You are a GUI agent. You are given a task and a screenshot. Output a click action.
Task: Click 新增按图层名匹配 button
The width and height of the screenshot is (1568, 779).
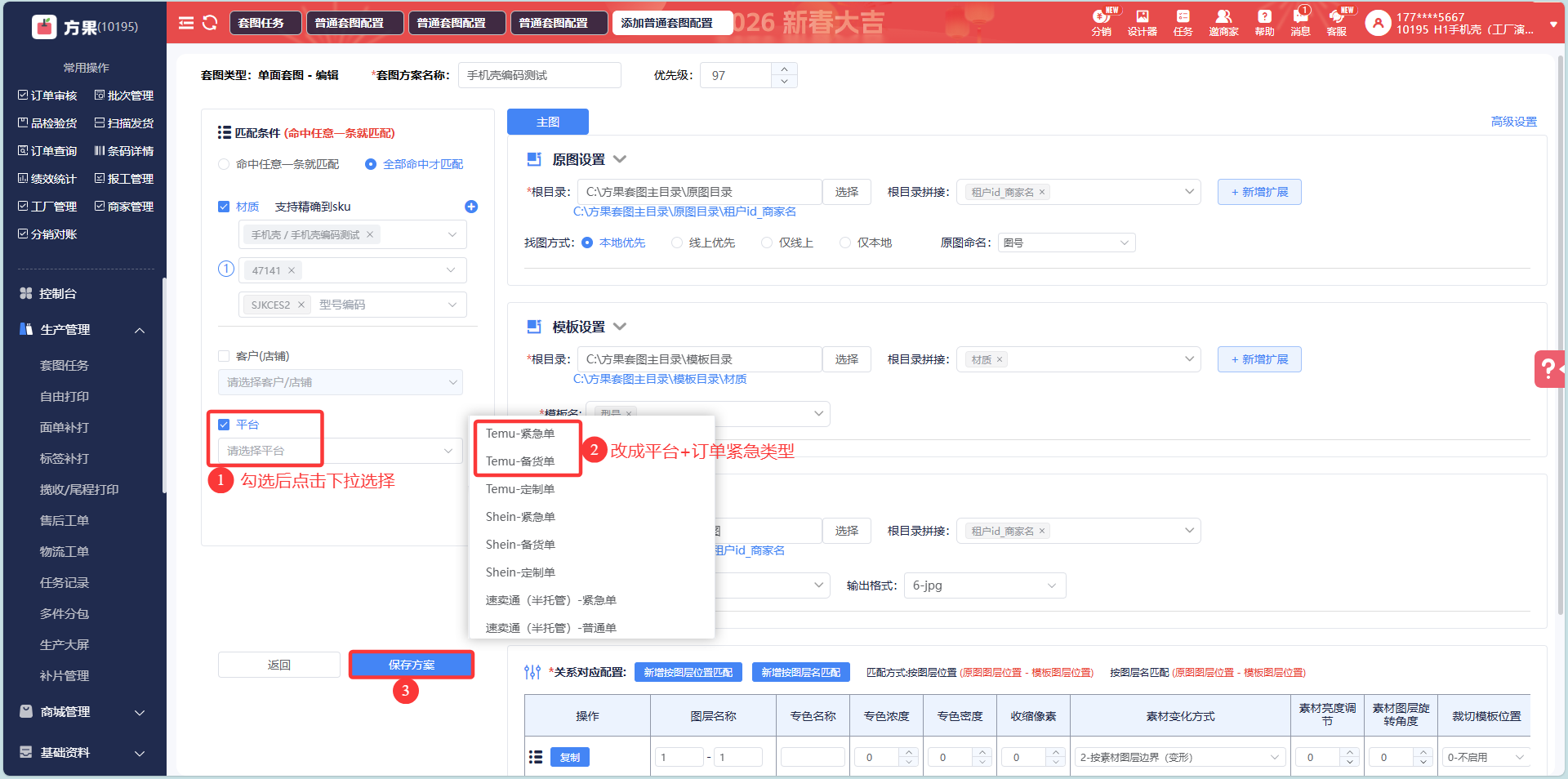(801, 672)
